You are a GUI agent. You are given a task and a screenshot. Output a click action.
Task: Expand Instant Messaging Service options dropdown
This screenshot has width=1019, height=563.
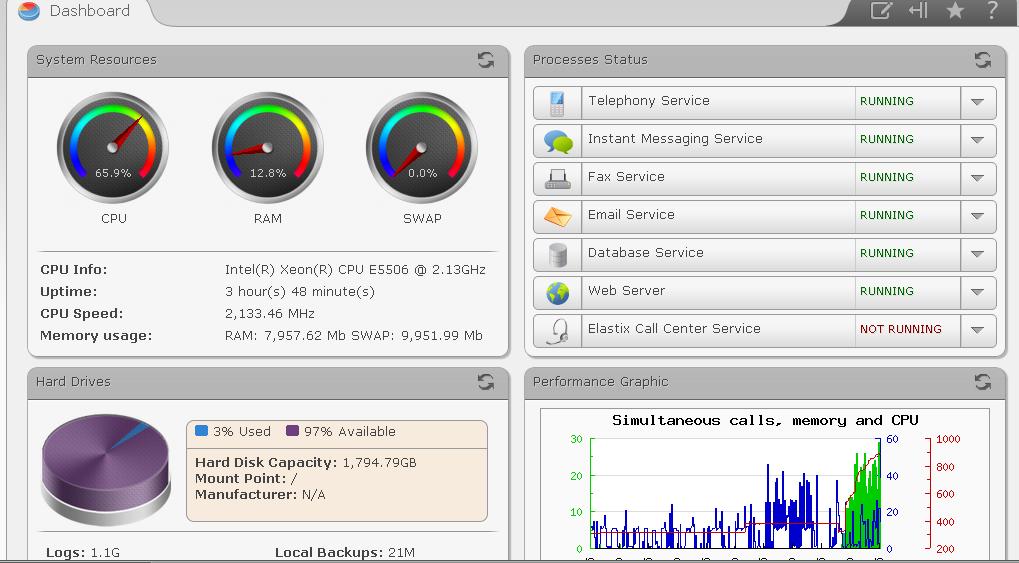[x=977, y=140]
